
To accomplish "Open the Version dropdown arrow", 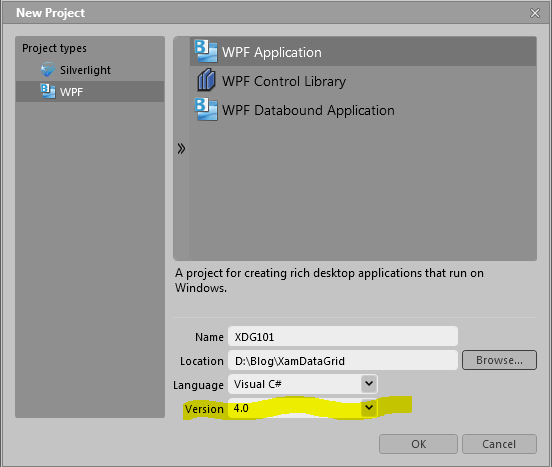I will [x=369, y=408].
